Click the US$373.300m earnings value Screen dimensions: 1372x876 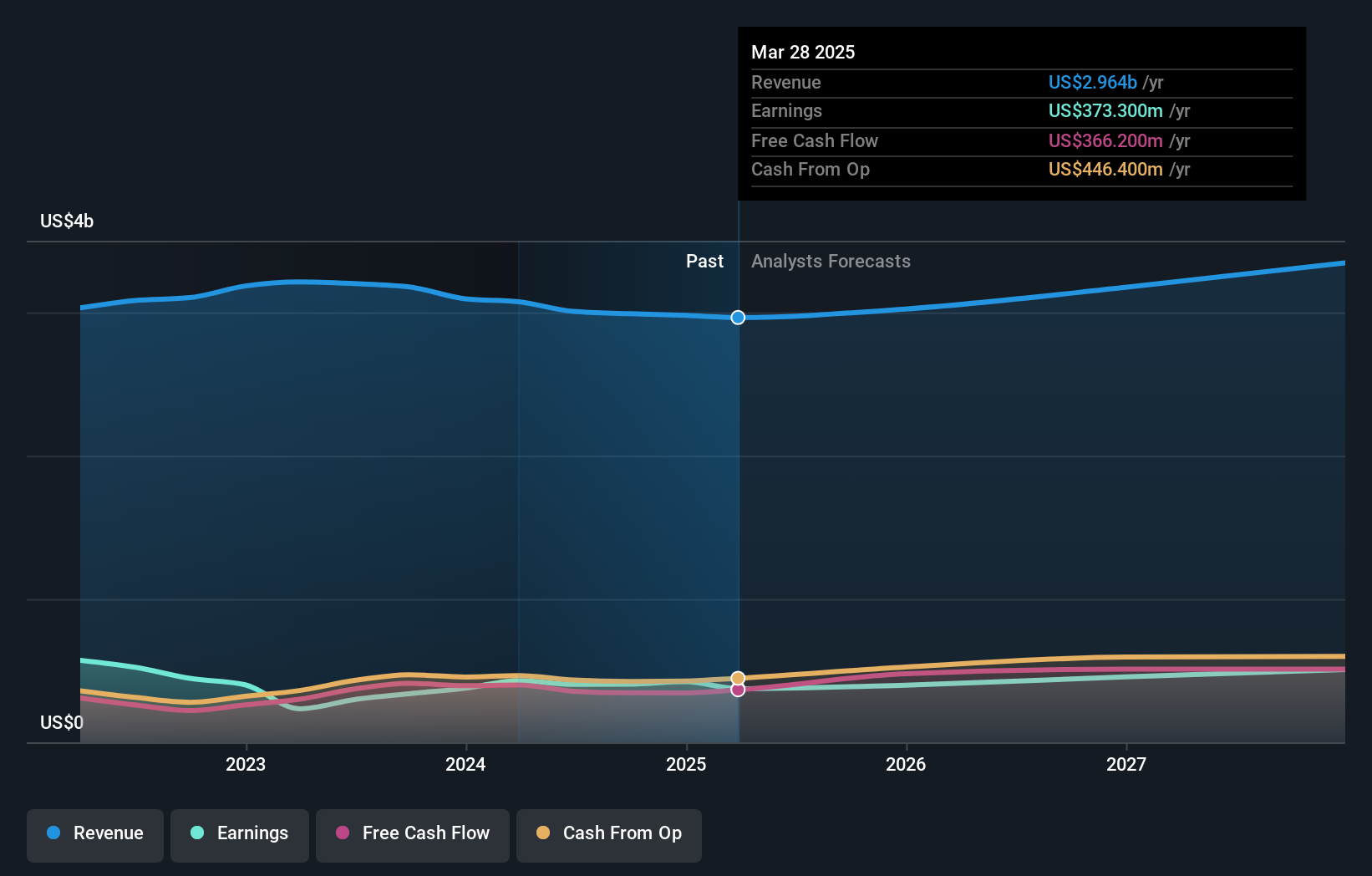click(1105, 110)
